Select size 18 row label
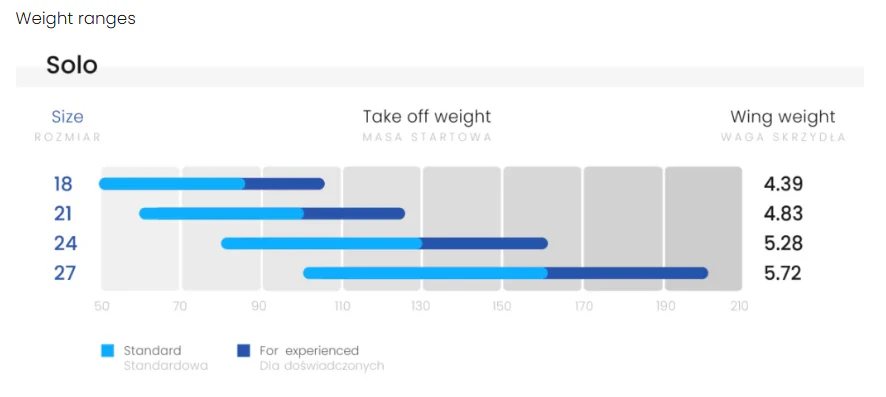Viewport: 886px width, 397px height. click(63, 184)
